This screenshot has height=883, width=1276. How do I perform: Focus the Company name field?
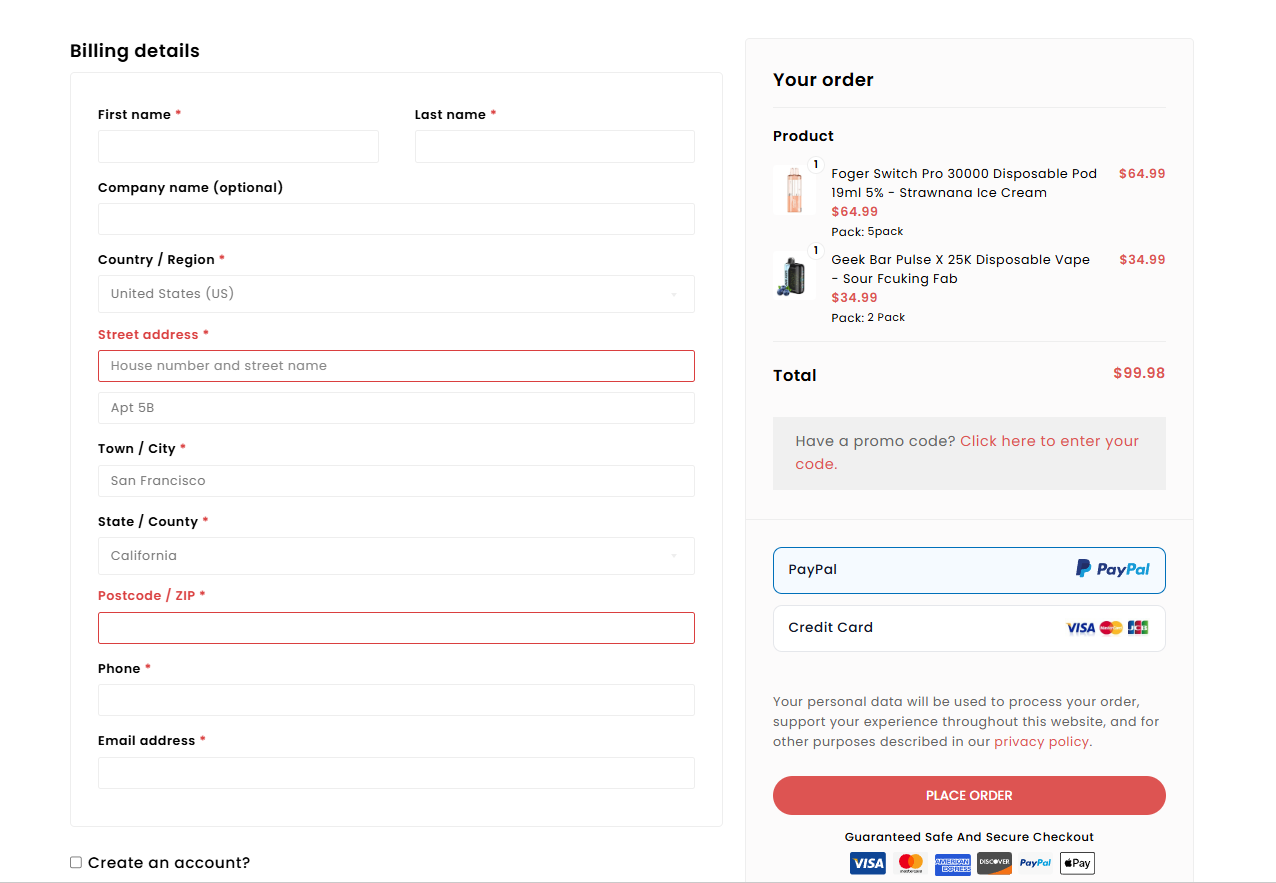[x=396, y=219]
